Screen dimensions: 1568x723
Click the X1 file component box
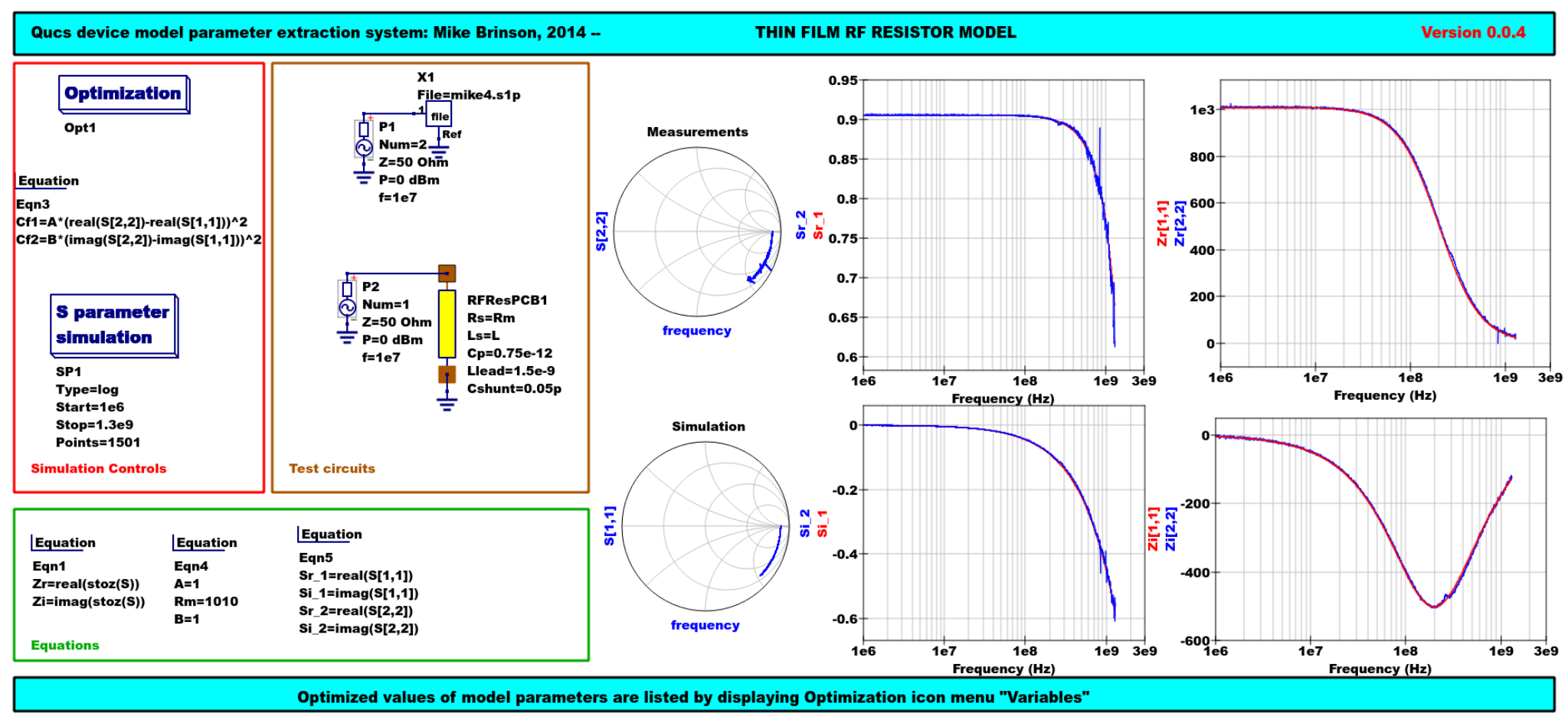coord(439,116)
